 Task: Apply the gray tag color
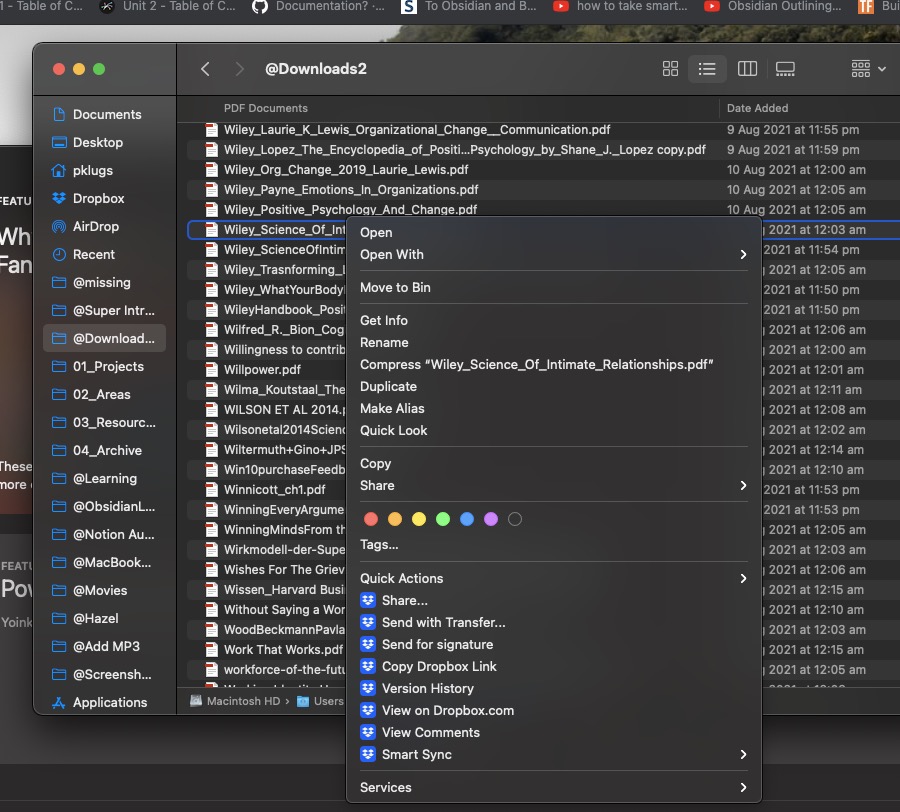point(515,519)
